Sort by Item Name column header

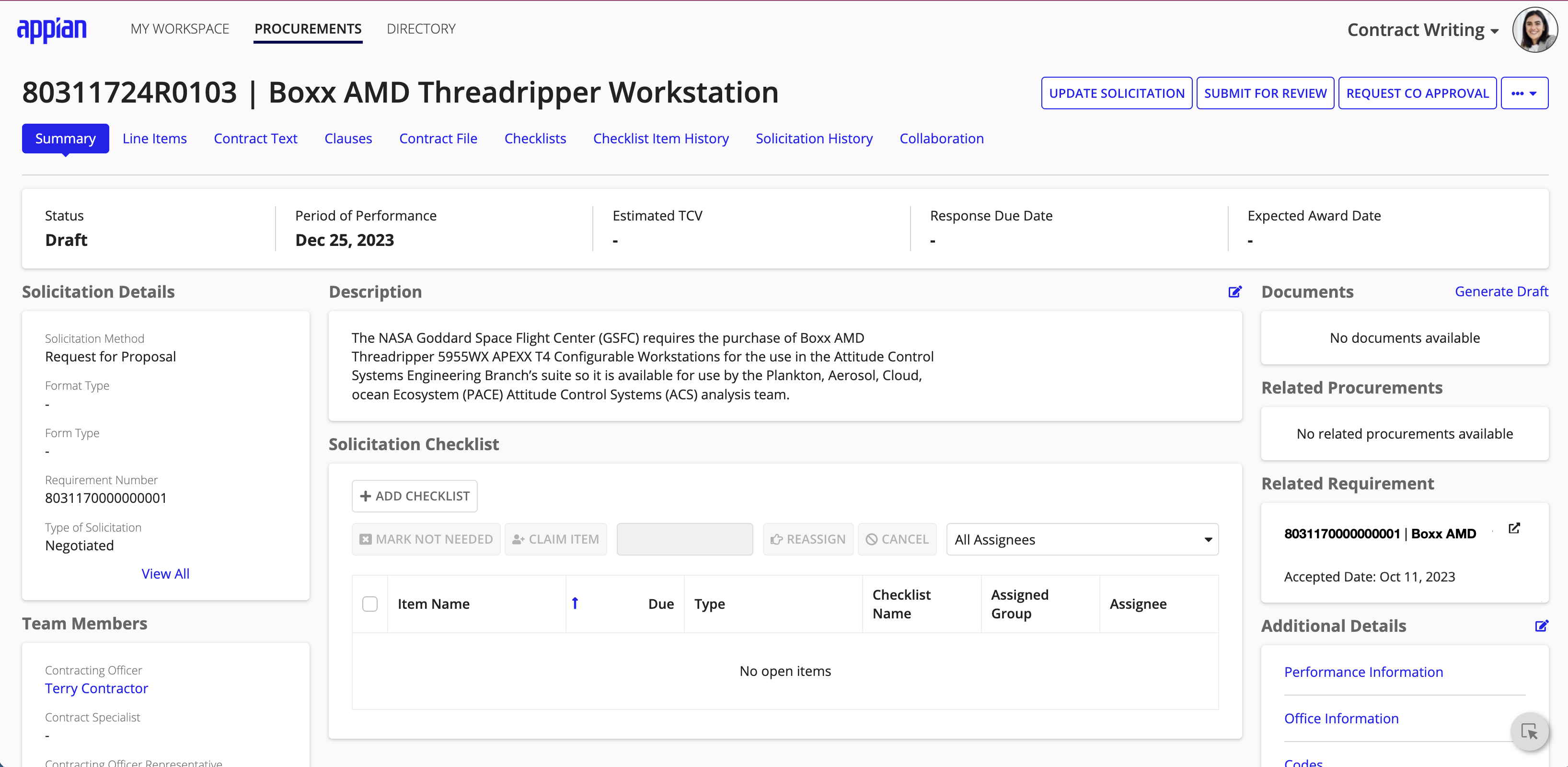click(x=433, y=604)
